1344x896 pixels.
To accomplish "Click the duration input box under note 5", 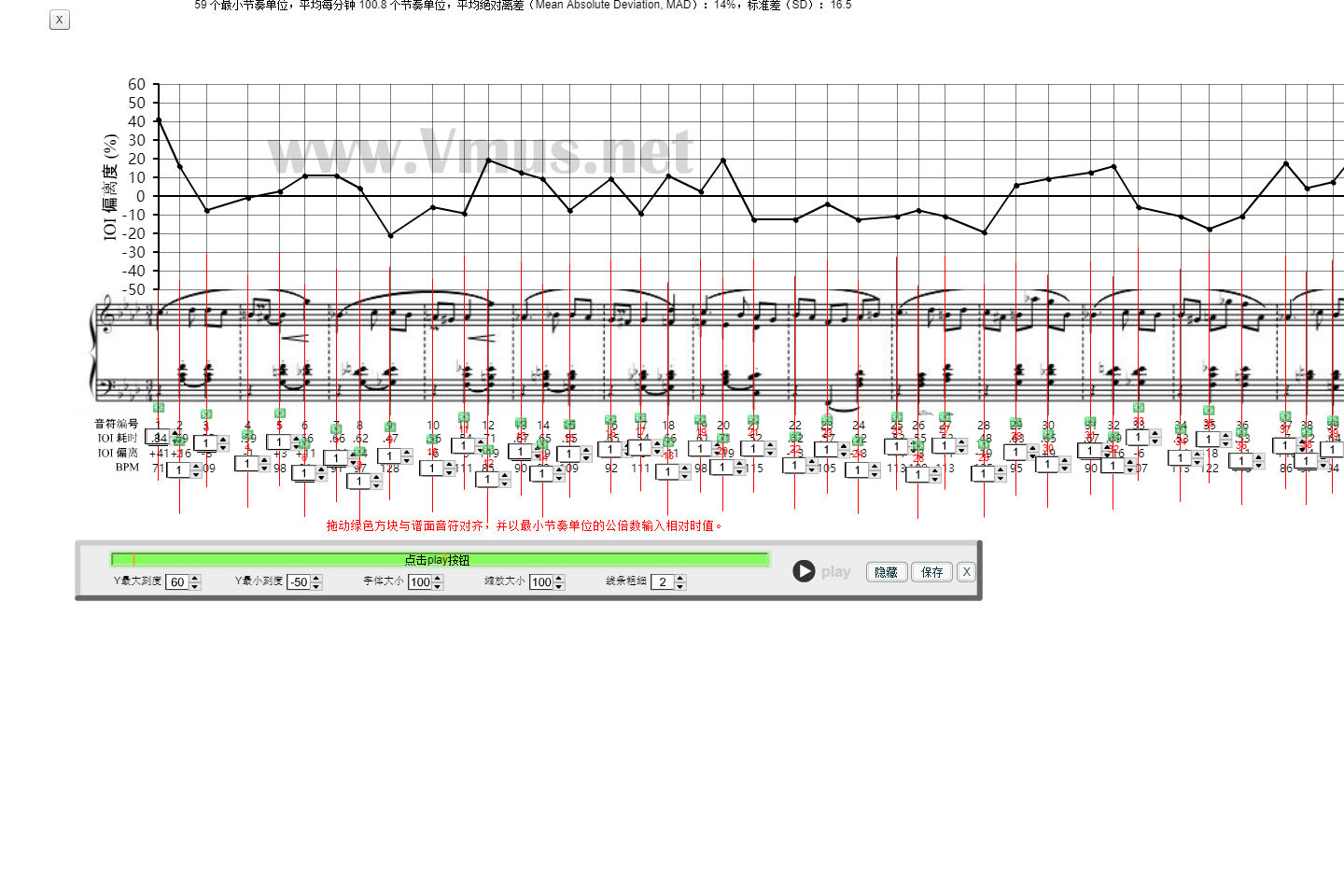I will 279,442.
